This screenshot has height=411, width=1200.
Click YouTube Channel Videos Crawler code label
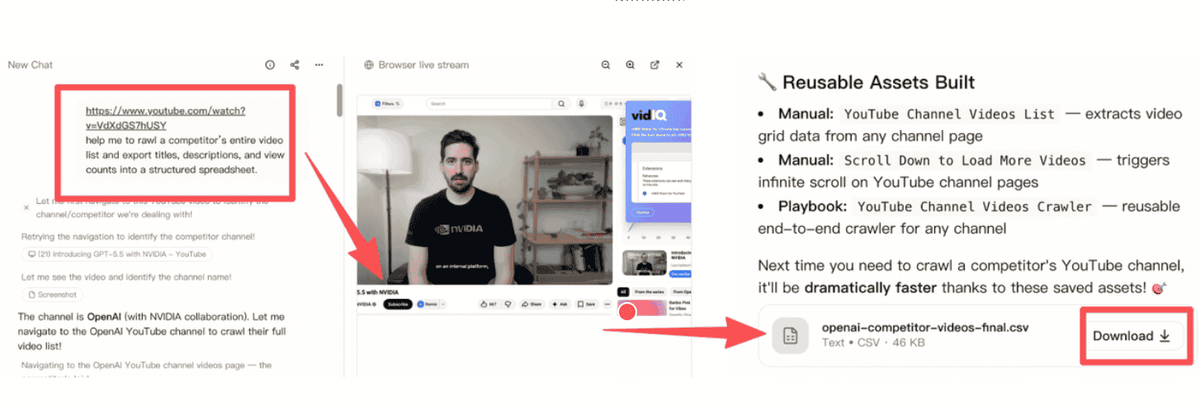pyautogui.click(x=974, y=205)
